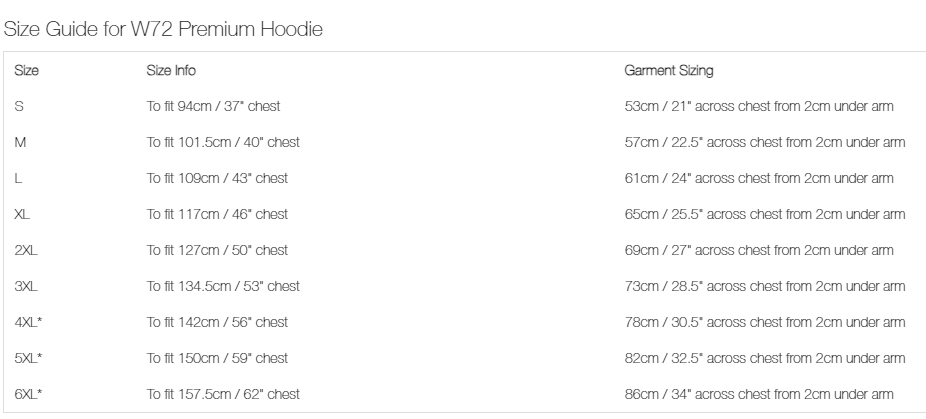The height and width of the screenshot is (419, 926).
Task: Click the 53cm / 21" garment sizing cell
Action: pos(759,106)
